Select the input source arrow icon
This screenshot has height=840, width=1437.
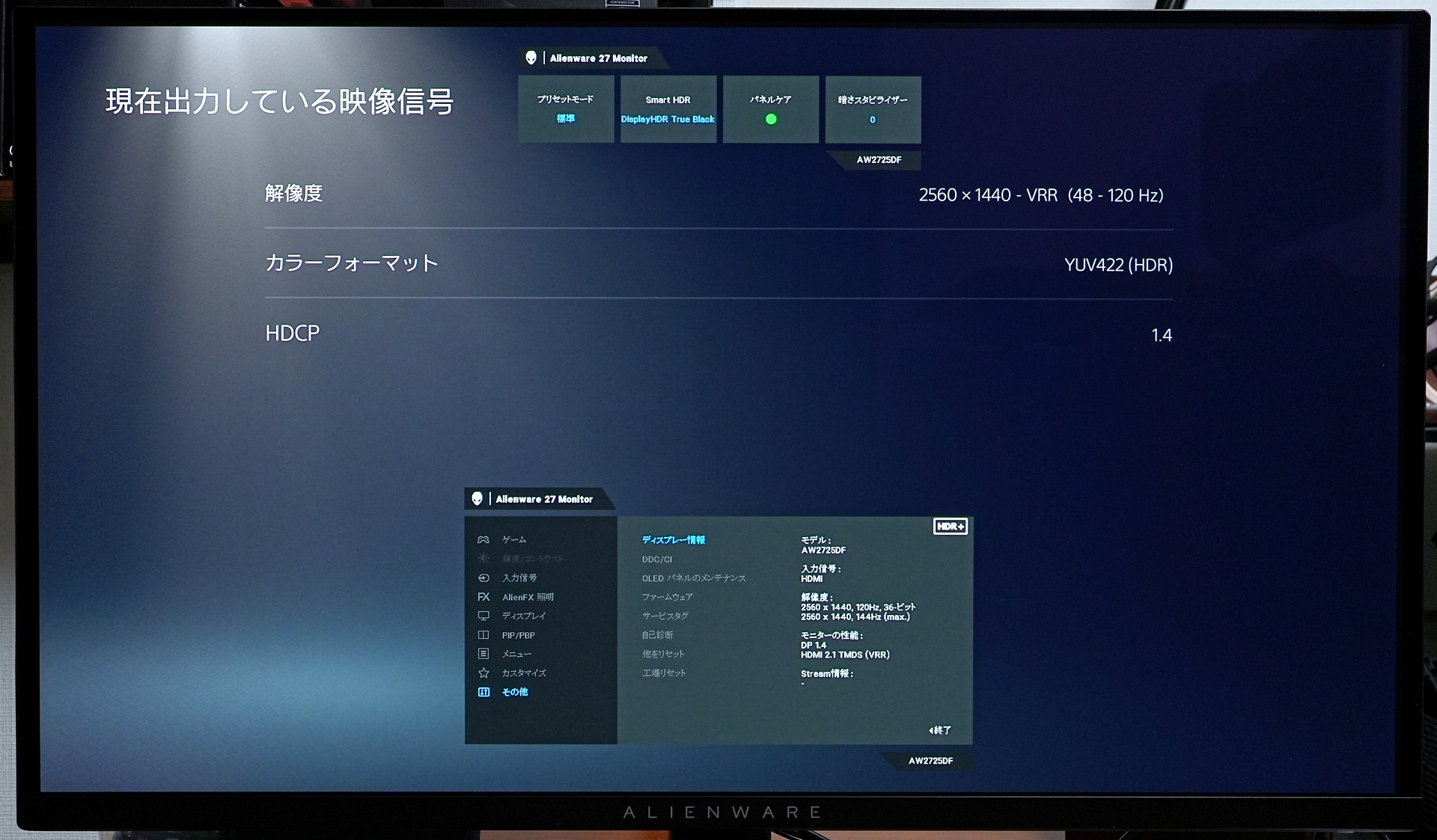[483, 577]
